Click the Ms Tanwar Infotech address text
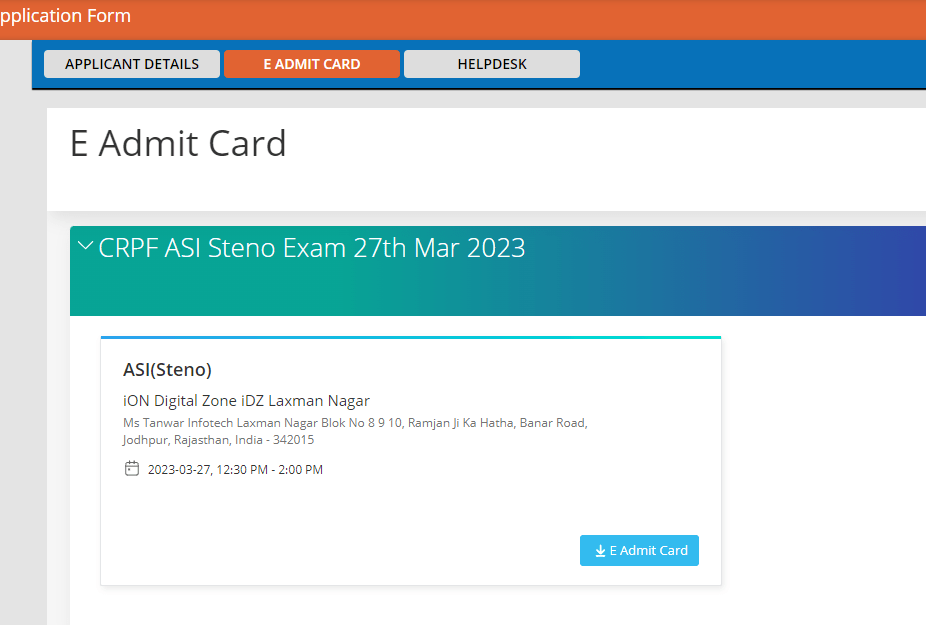Viewport: 926px width, 625px height. pos(355,423)
